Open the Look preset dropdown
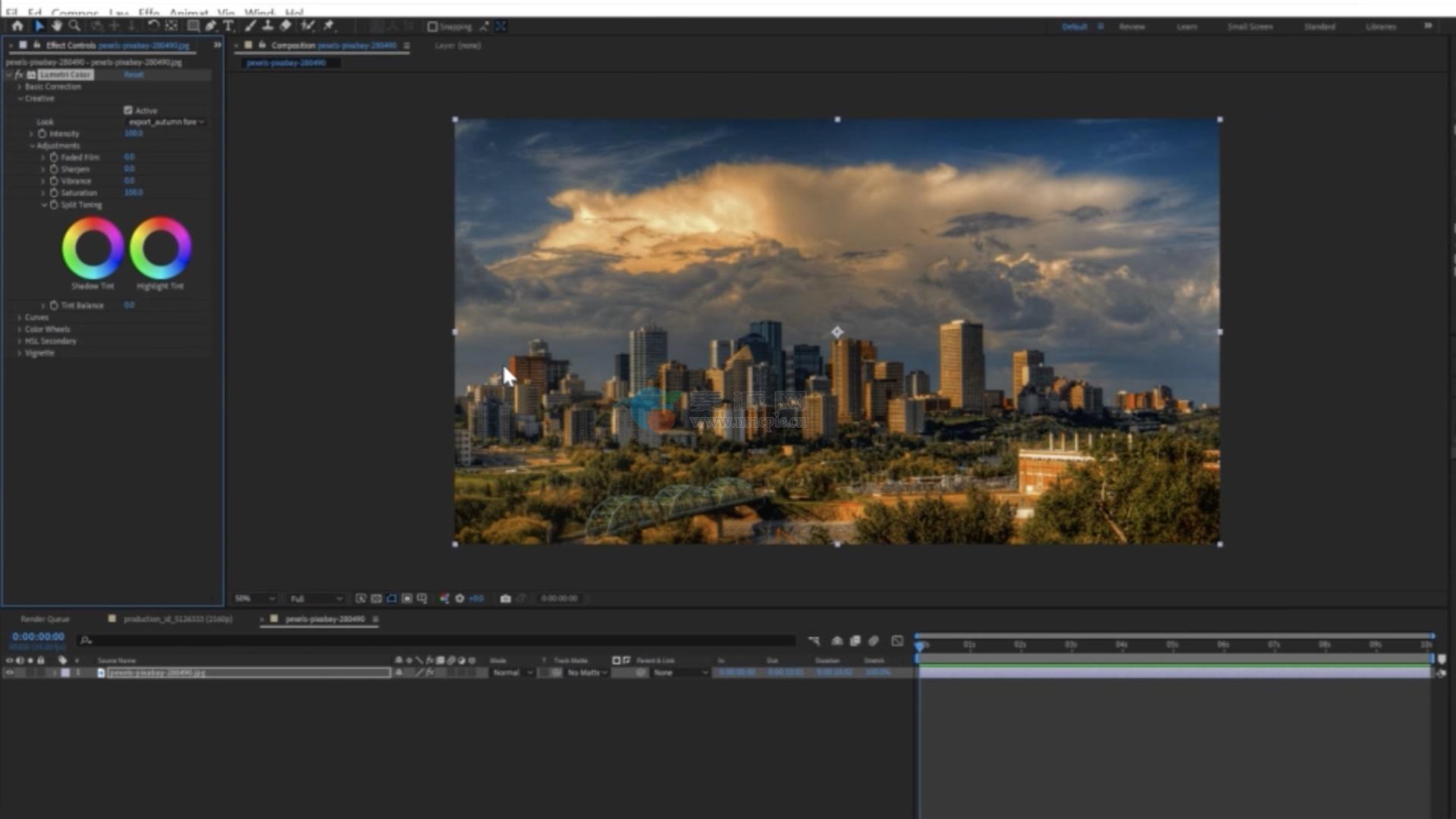This screenshot has width=1456, height=819. 166,121
